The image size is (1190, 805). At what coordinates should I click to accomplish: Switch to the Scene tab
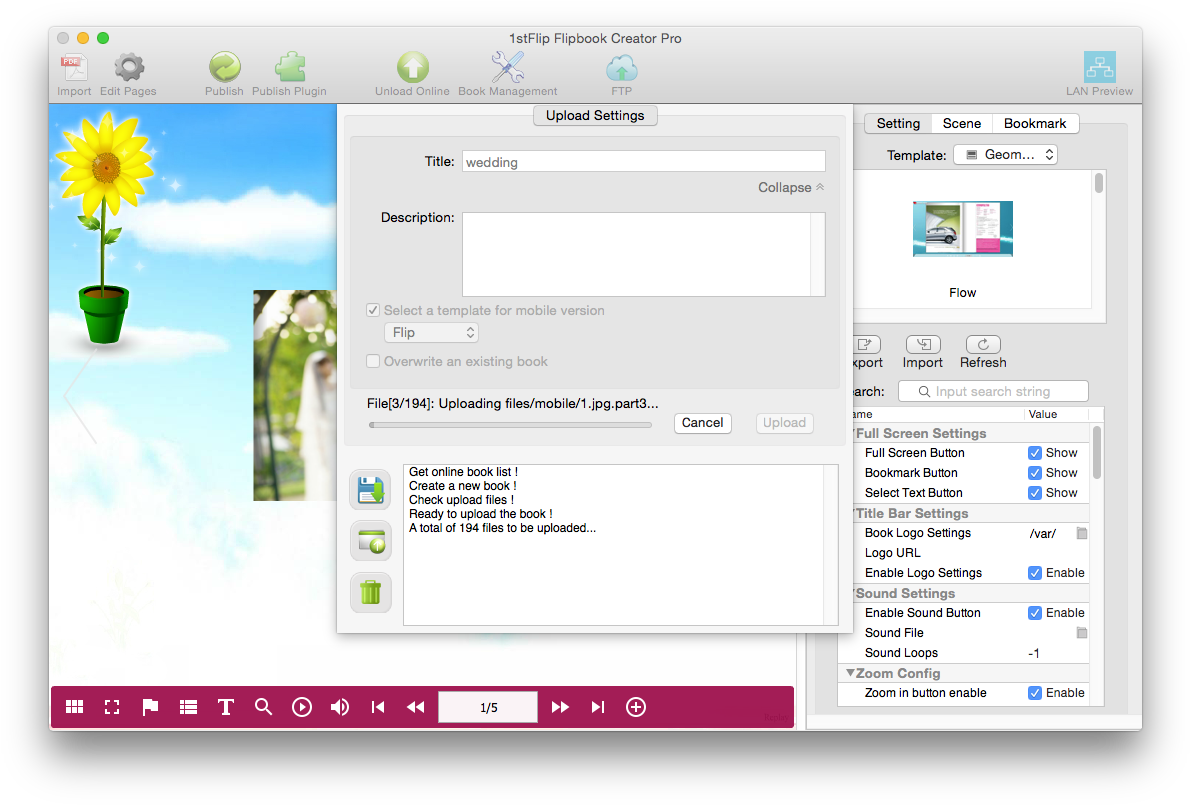tap(962, 124)
